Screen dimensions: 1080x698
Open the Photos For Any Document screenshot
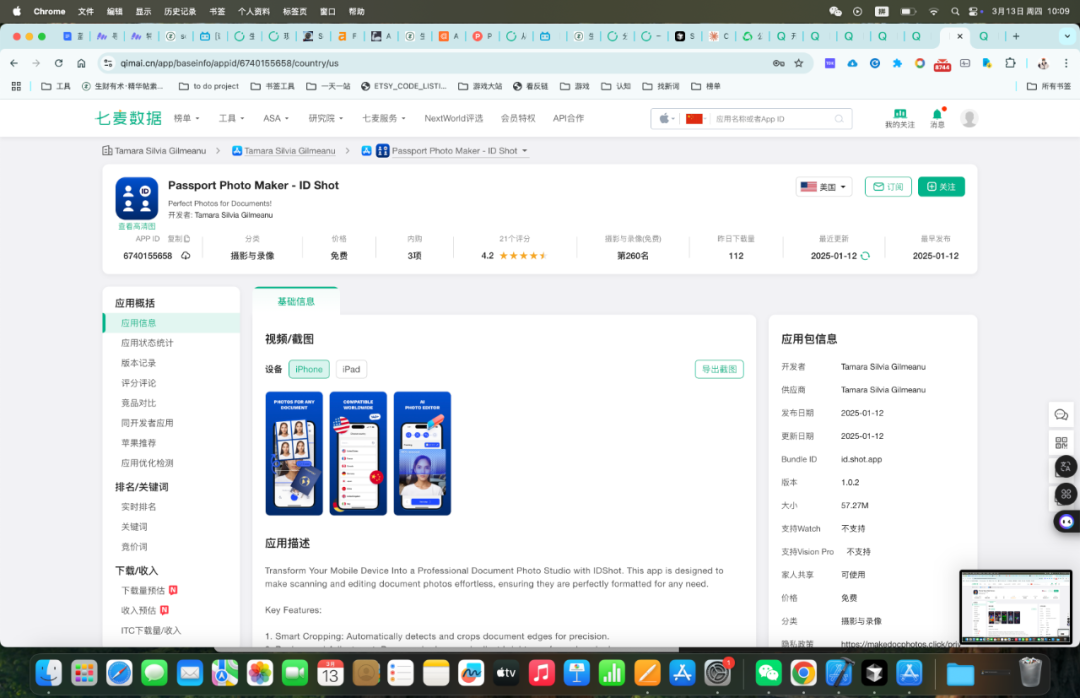294,453
